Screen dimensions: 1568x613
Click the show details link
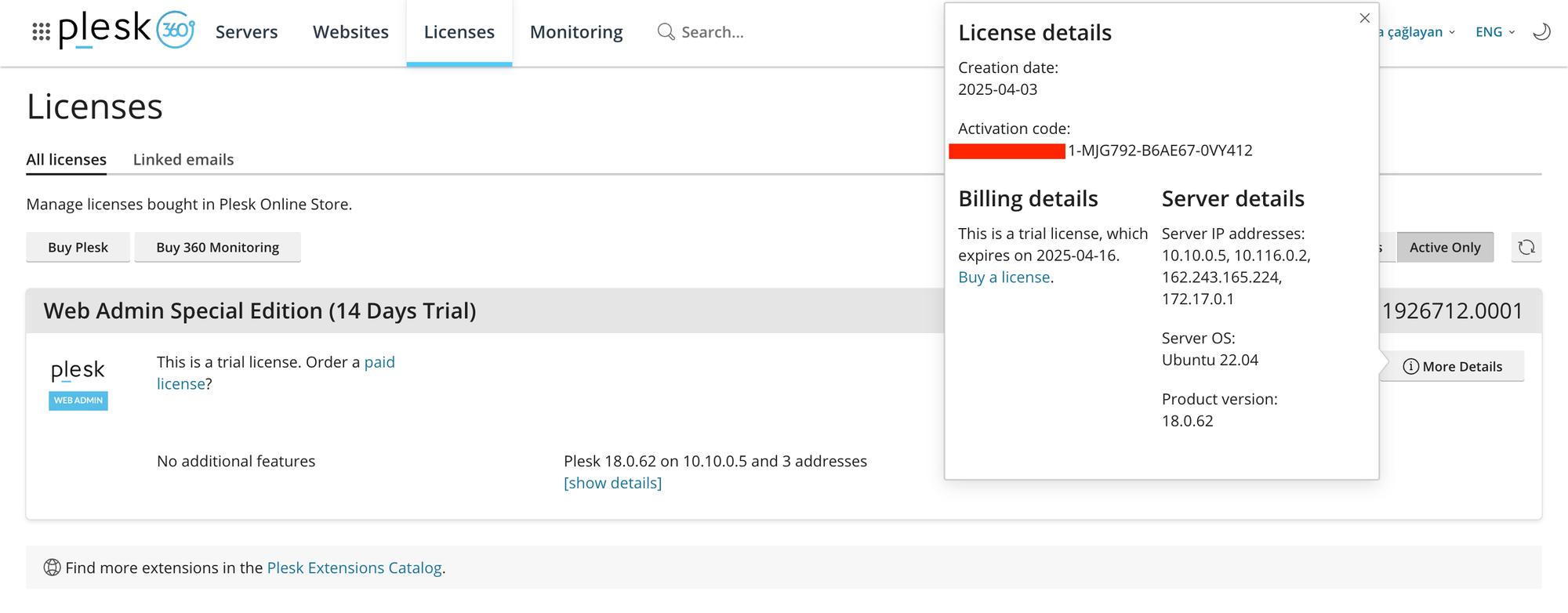pos(613,483)
